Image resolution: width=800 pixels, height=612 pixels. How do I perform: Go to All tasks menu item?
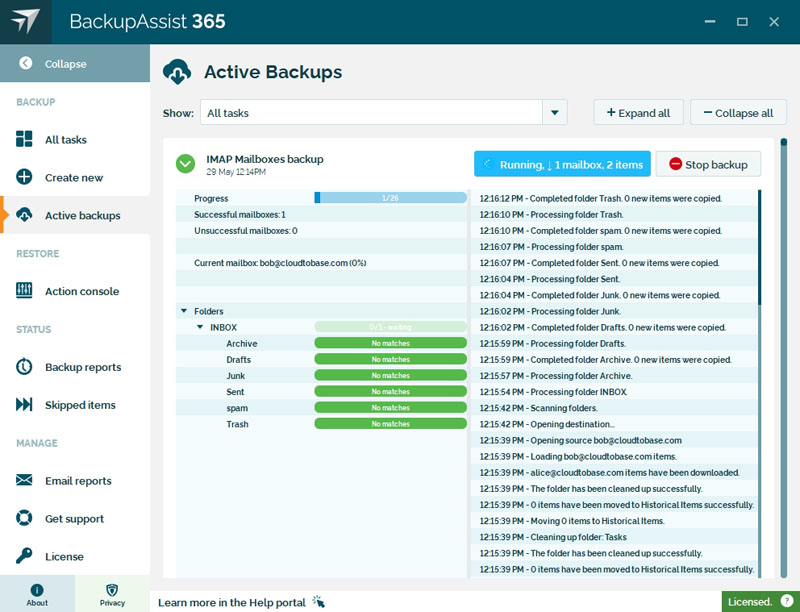click(x=75, y=139)
